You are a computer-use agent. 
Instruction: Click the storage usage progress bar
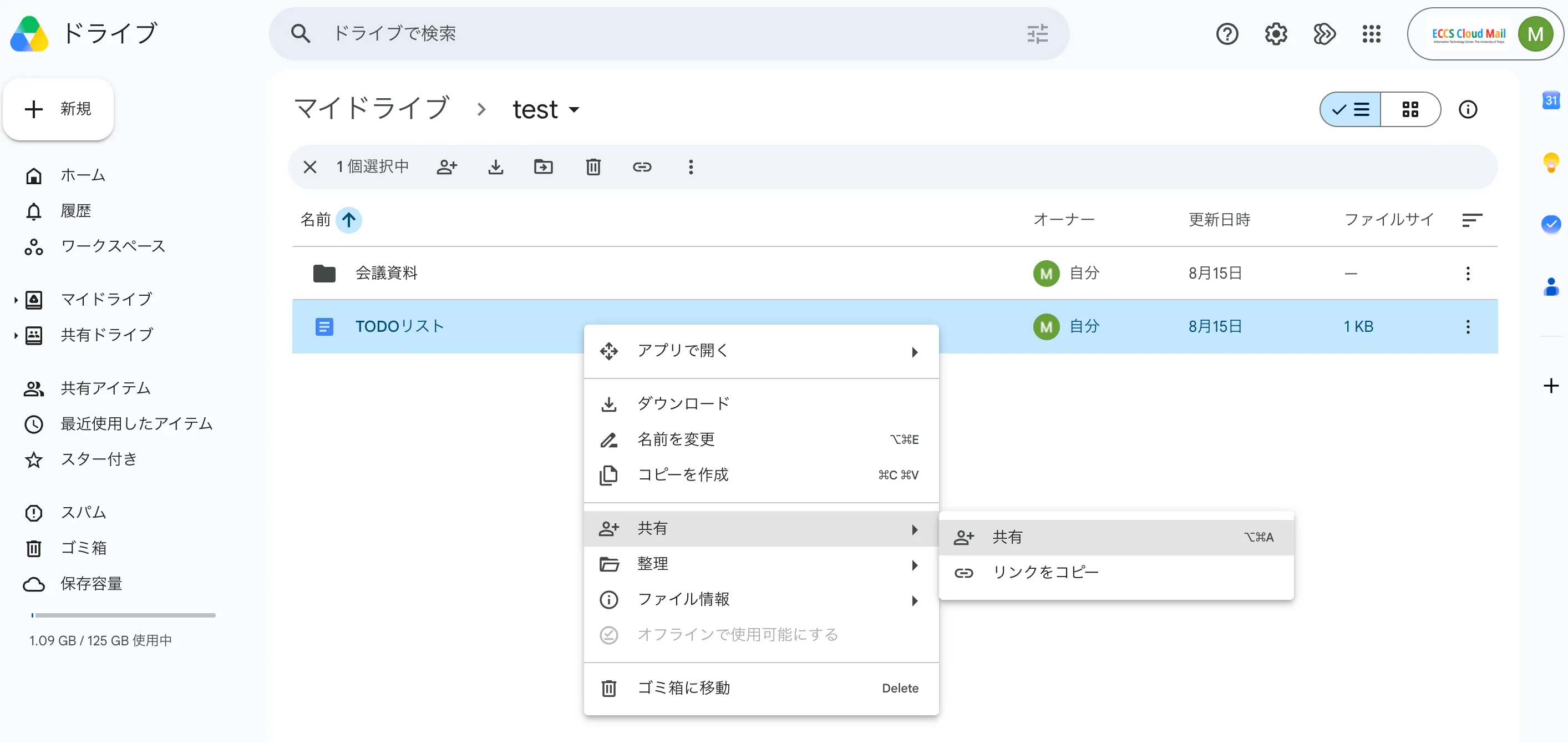(x=123, y=615)
